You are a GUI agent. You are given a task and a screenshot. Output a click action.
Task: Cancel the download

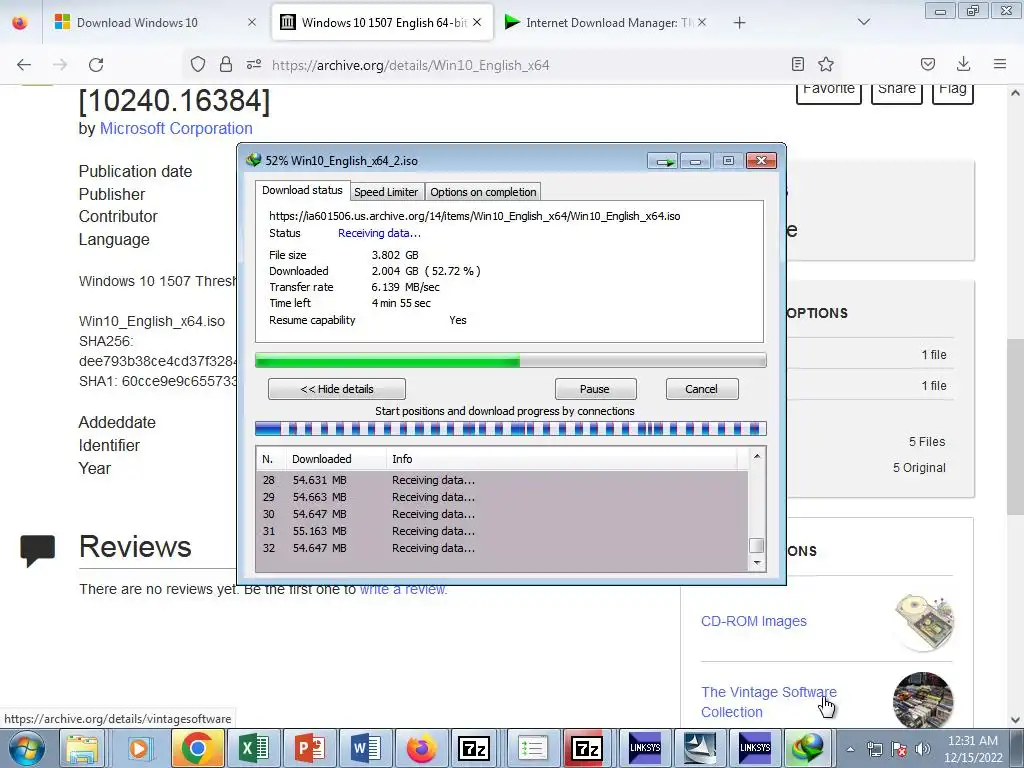pos(702,389)
